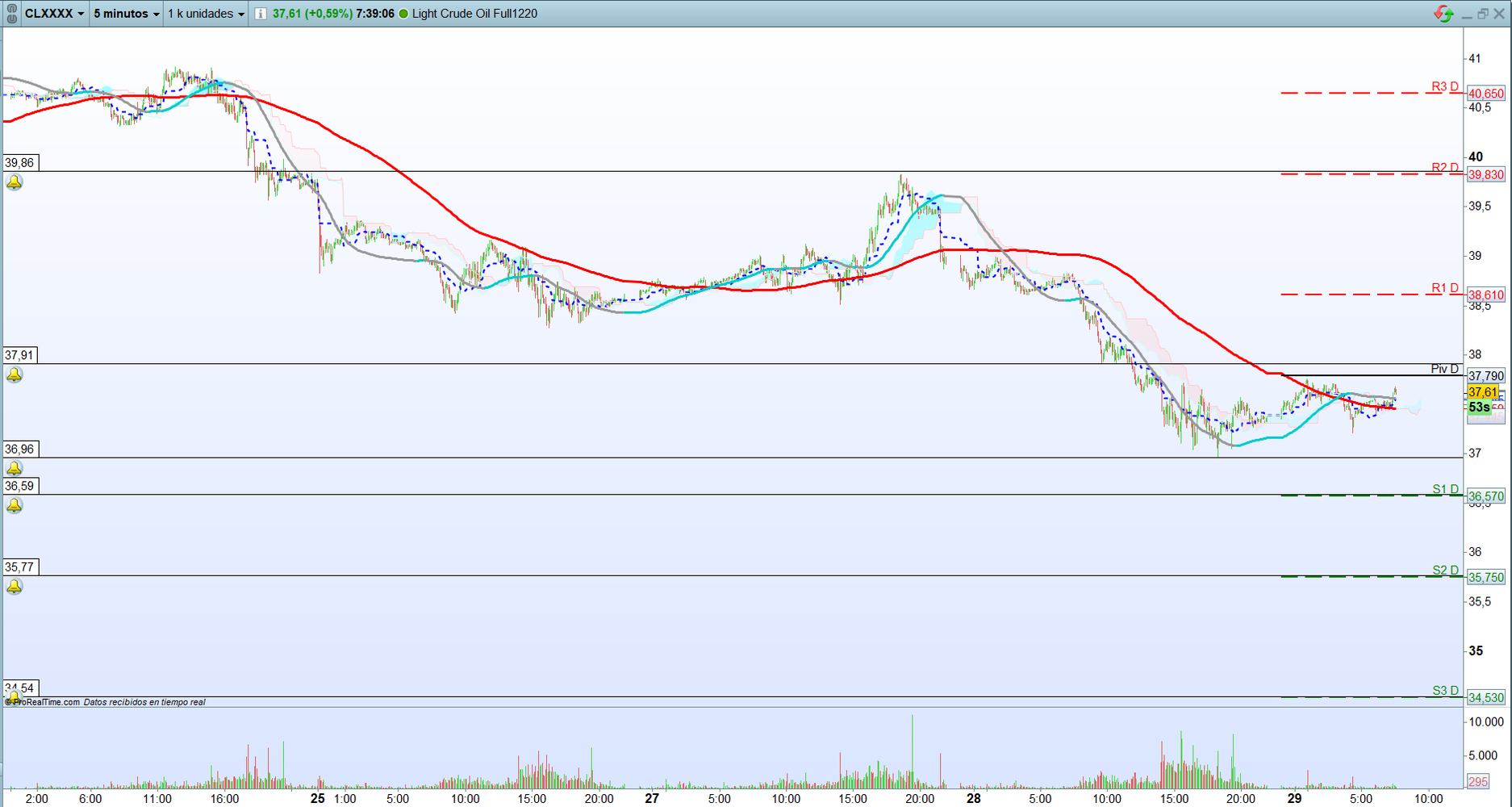The height and width of the screenshot is (807, 1512).
Task: Select the 39,86 alert price label
Action: pyautogui.click(x=20, y=163)
